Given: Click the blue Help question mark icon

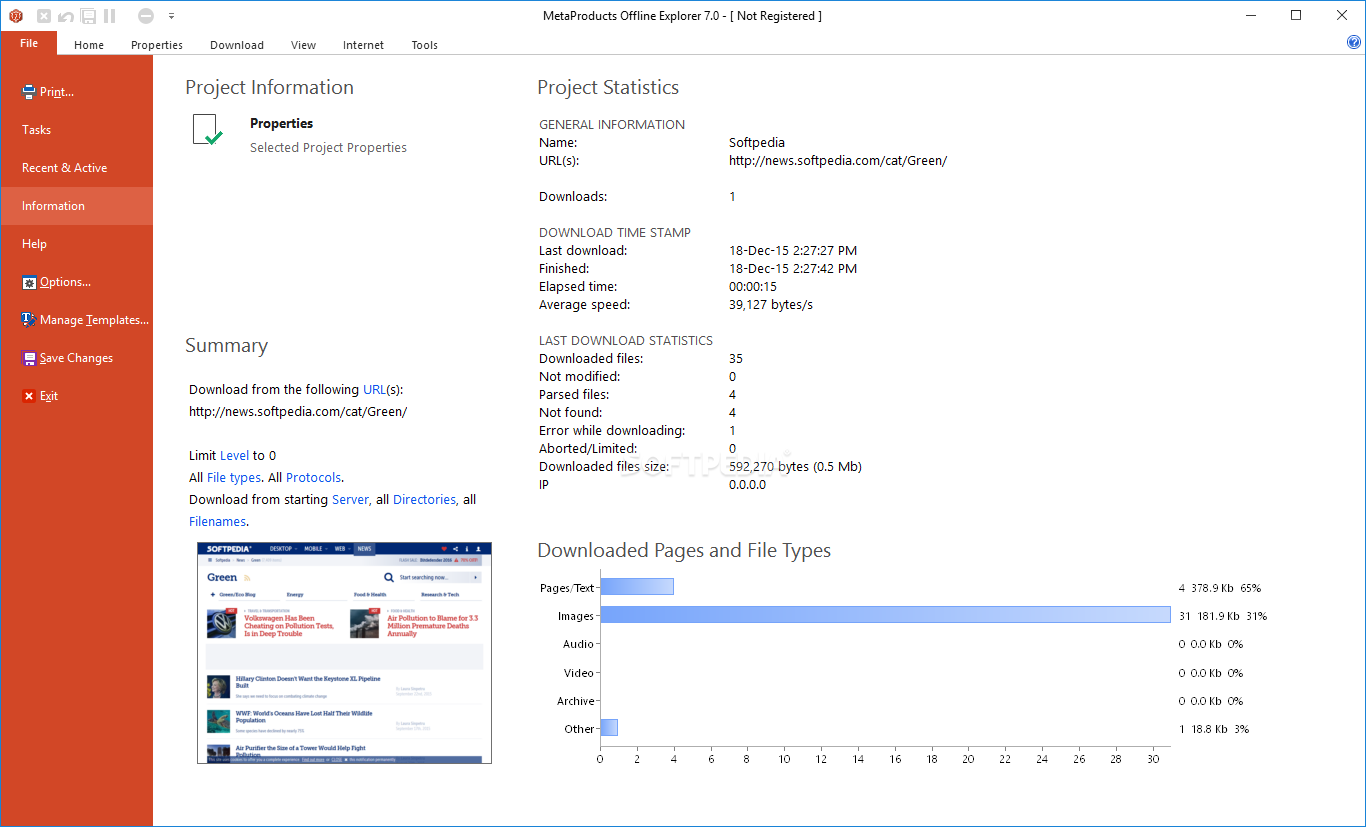Looking at the screenshot, I should coord(1354,43).
